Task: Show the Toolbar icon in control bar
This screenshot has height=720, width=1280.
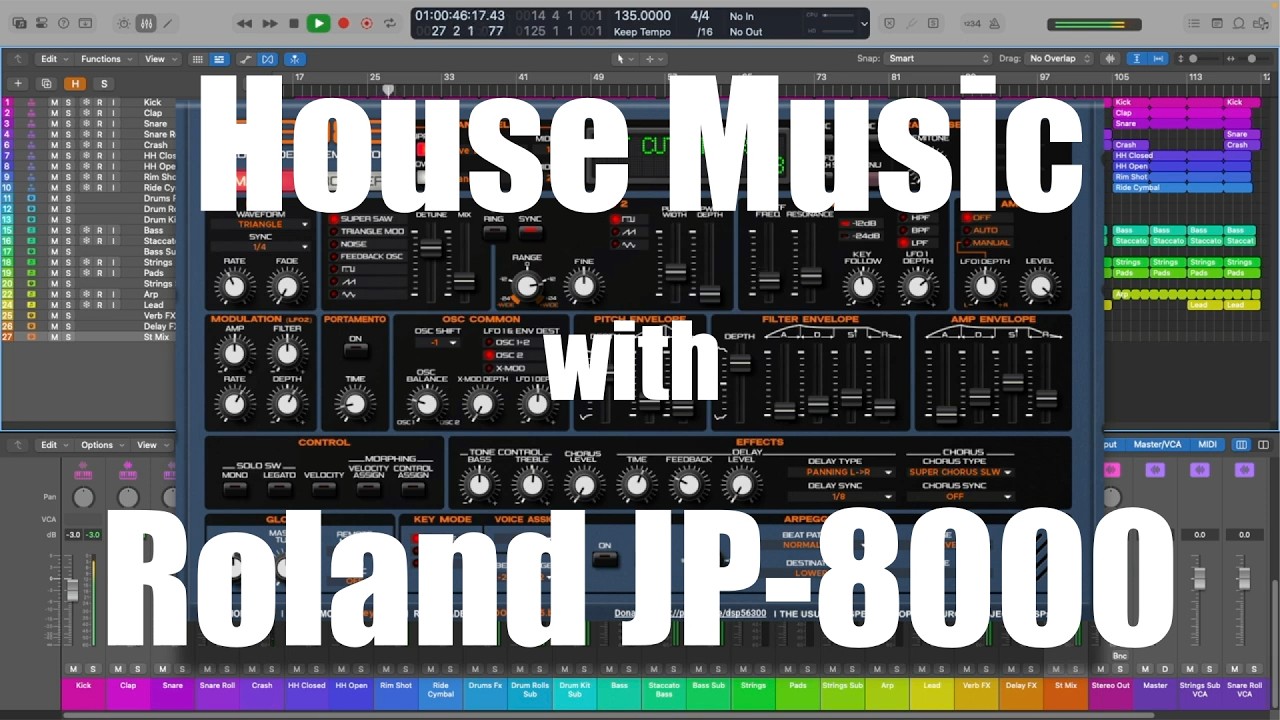Action: tap(87, 23)
